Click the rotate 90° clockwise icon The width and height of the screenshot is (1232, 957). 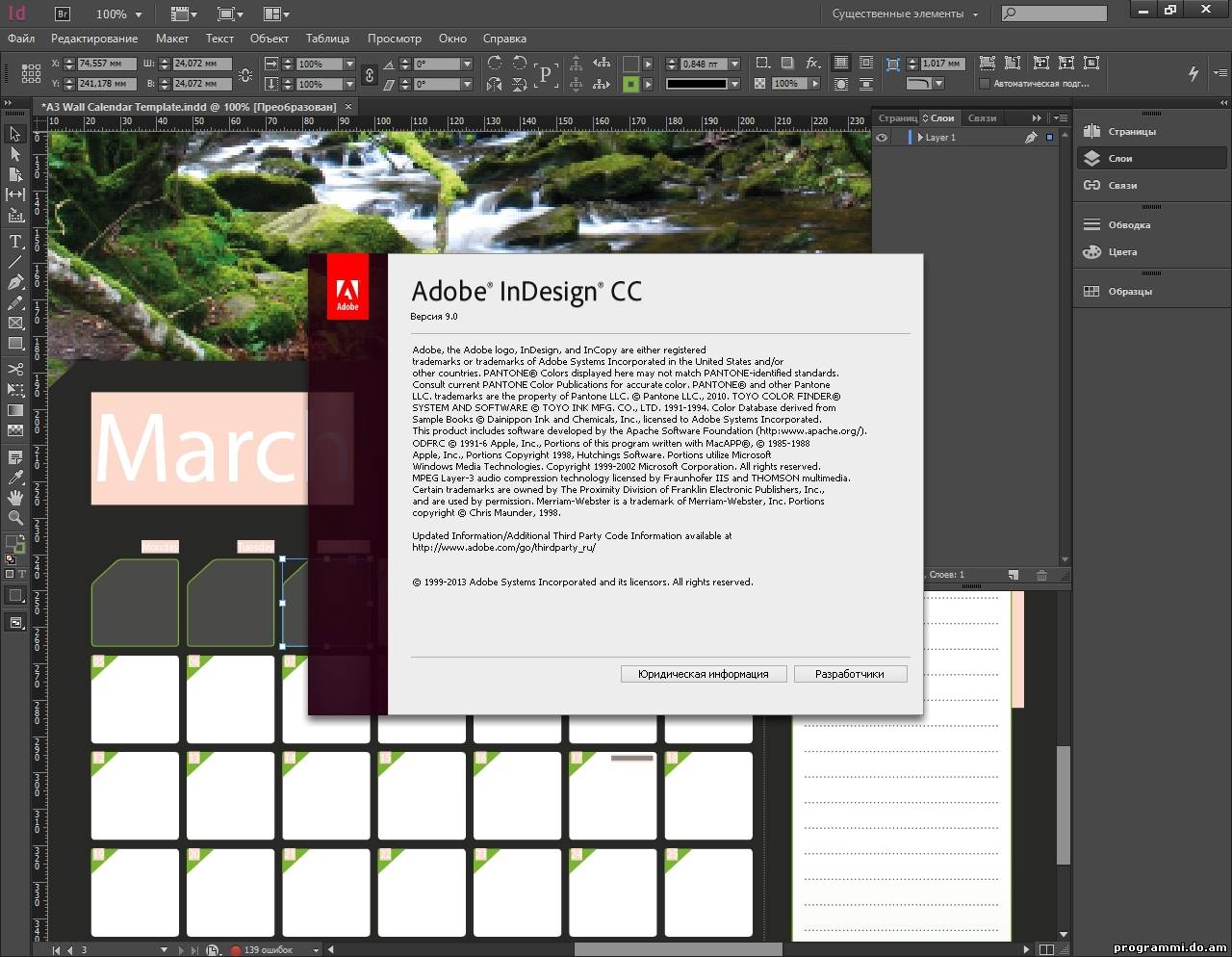495,64
